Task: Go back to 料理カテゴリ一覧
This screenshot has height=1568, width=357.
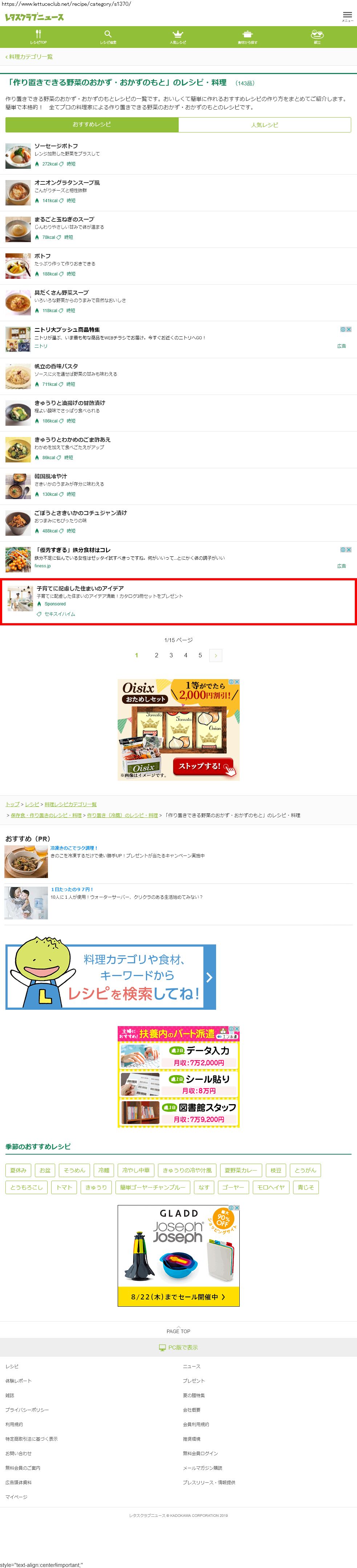Action: click(x=29, y=57)
